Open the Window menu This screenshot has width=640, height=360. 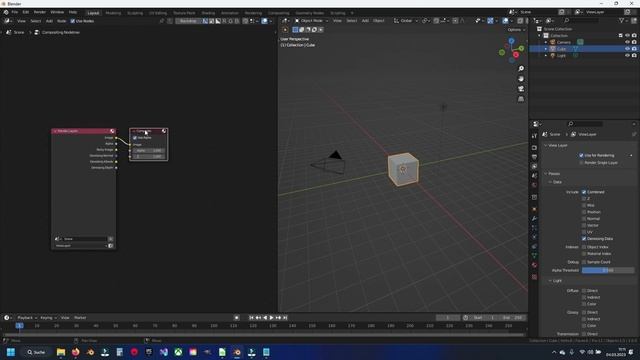coord(57,12)
